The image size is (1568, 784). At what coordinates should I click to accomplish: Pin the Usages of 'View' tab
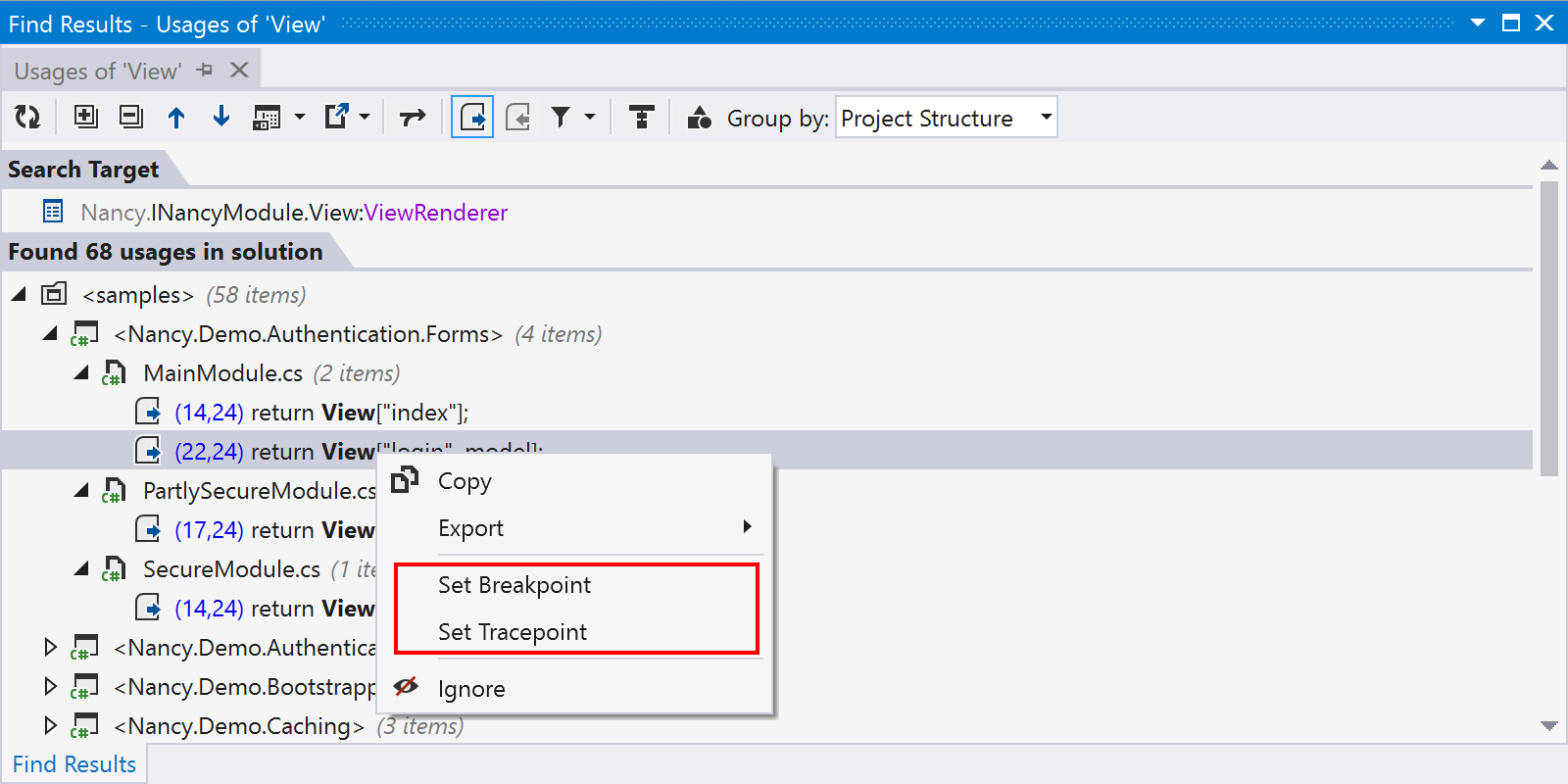click(205, 71)
